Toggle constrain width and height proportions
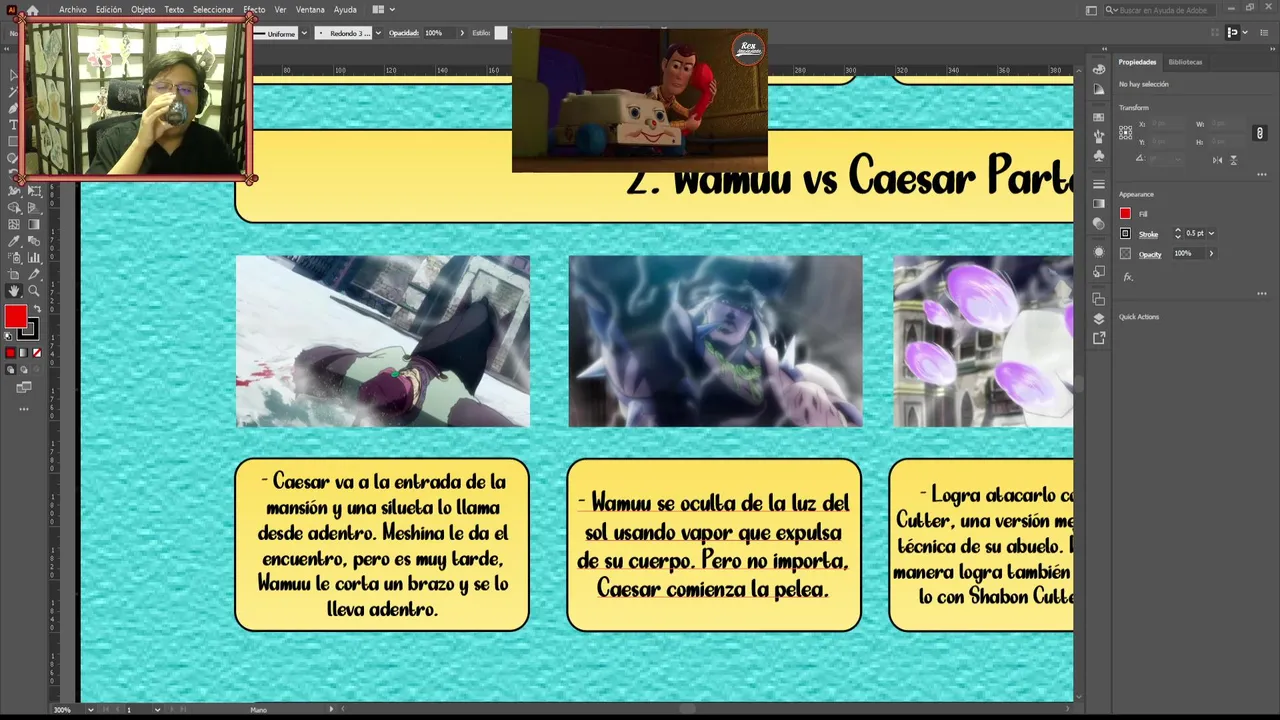This screenshot has width=1280, height=720. [x=1260, y=133]
